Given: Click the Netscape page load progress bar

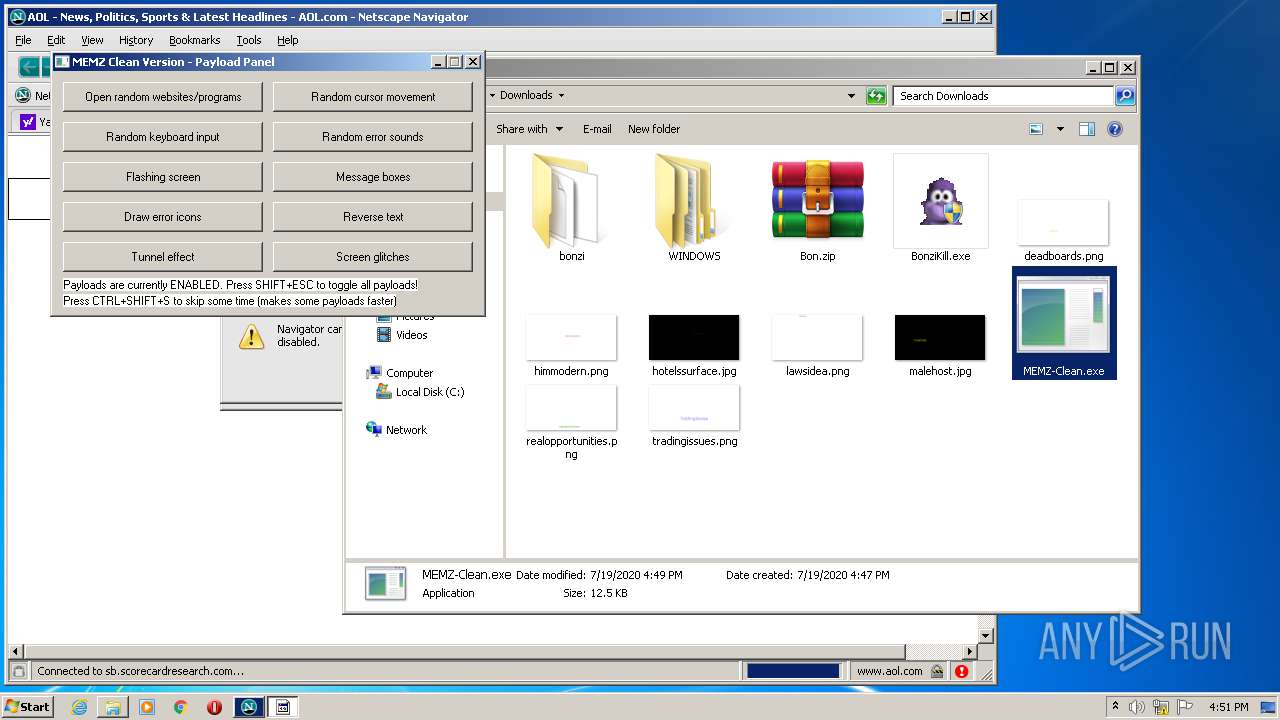Looking at the screenshot, I should [x=793, y=671].
